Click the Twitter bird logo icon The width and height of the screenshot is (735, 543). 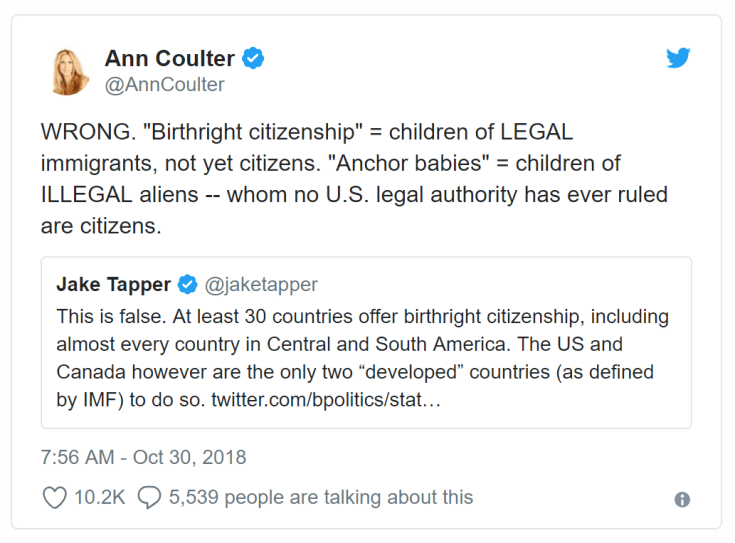[x=679, y=58]
